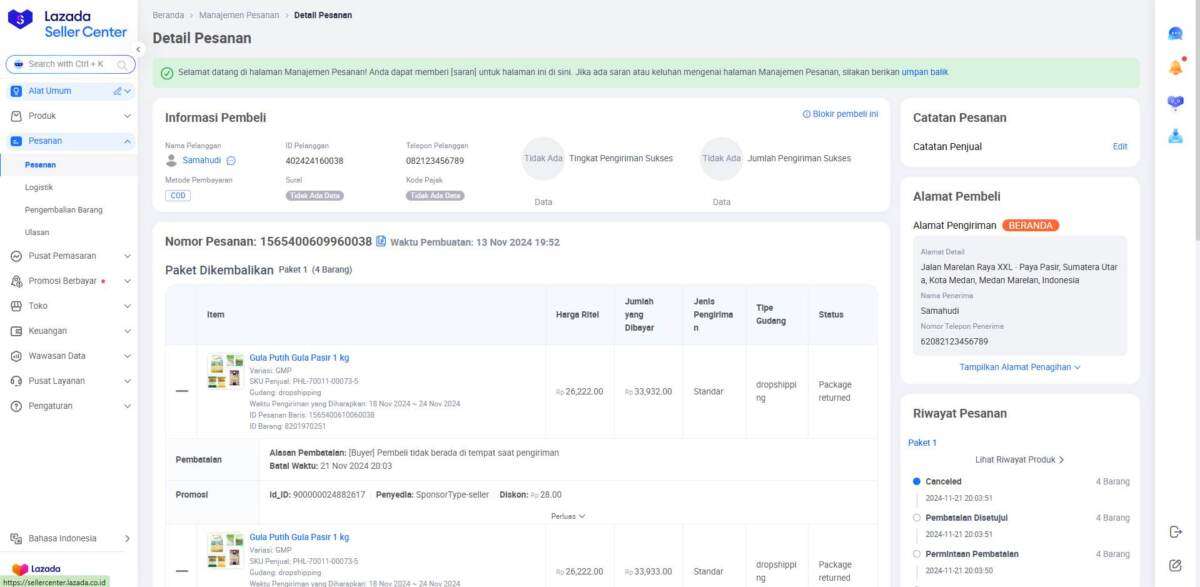1200x587 pixels.
Task: Collapse second Gula Putih row minus icon
Action: tap(181, 571)
